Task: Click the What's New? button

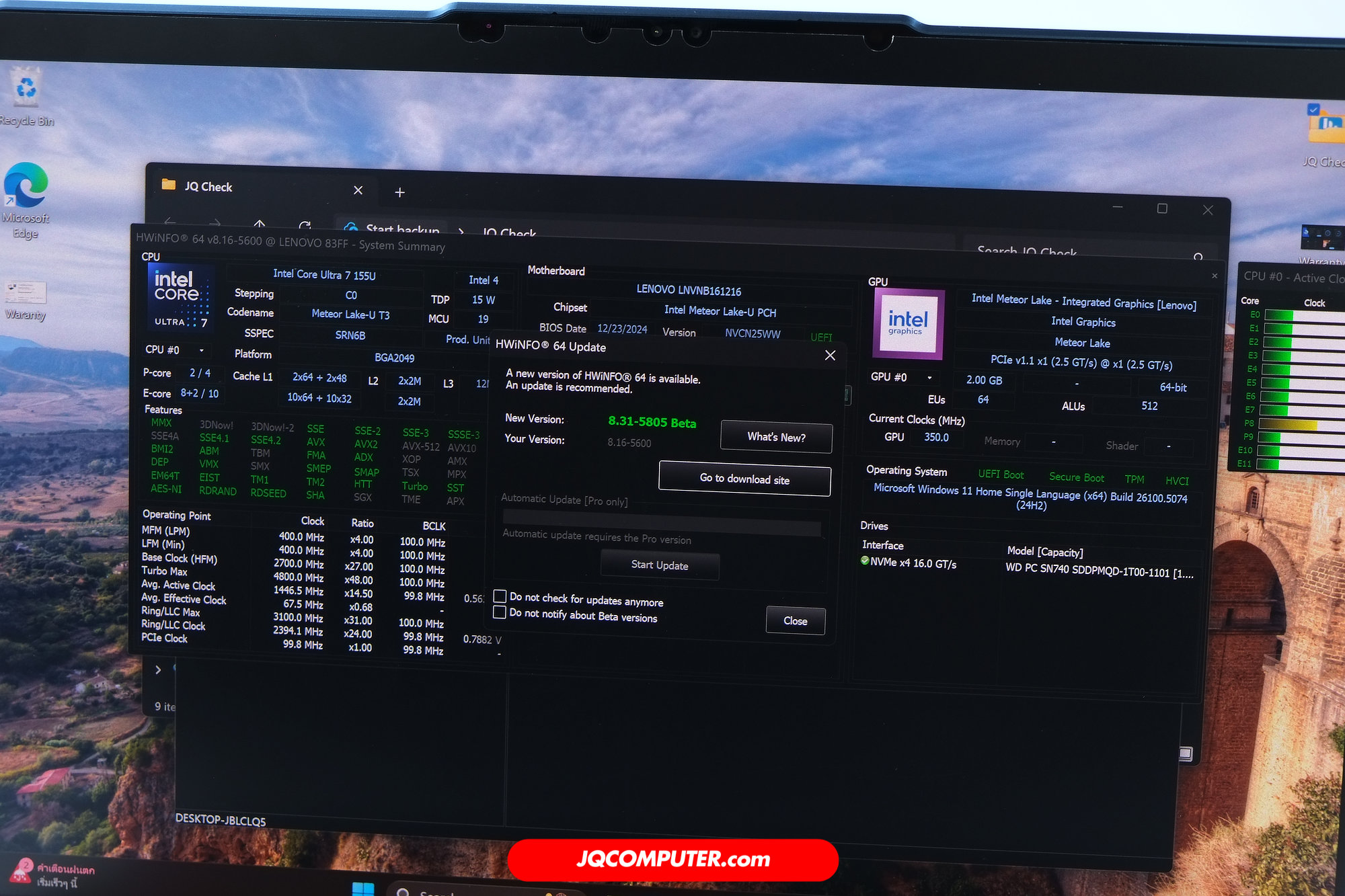Action: click(x=776, y=437)
